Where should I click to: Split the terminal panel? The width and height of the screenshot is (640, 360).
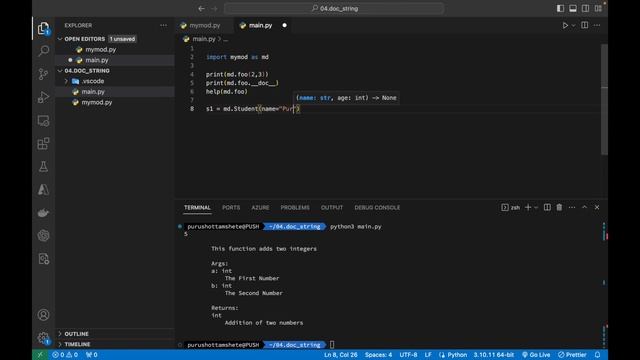547,207
